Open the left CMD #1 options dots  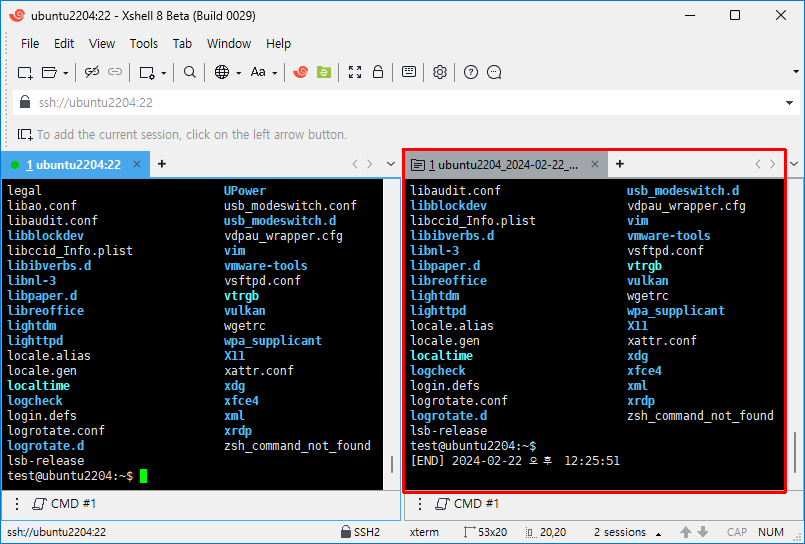(x=19, y=503)
